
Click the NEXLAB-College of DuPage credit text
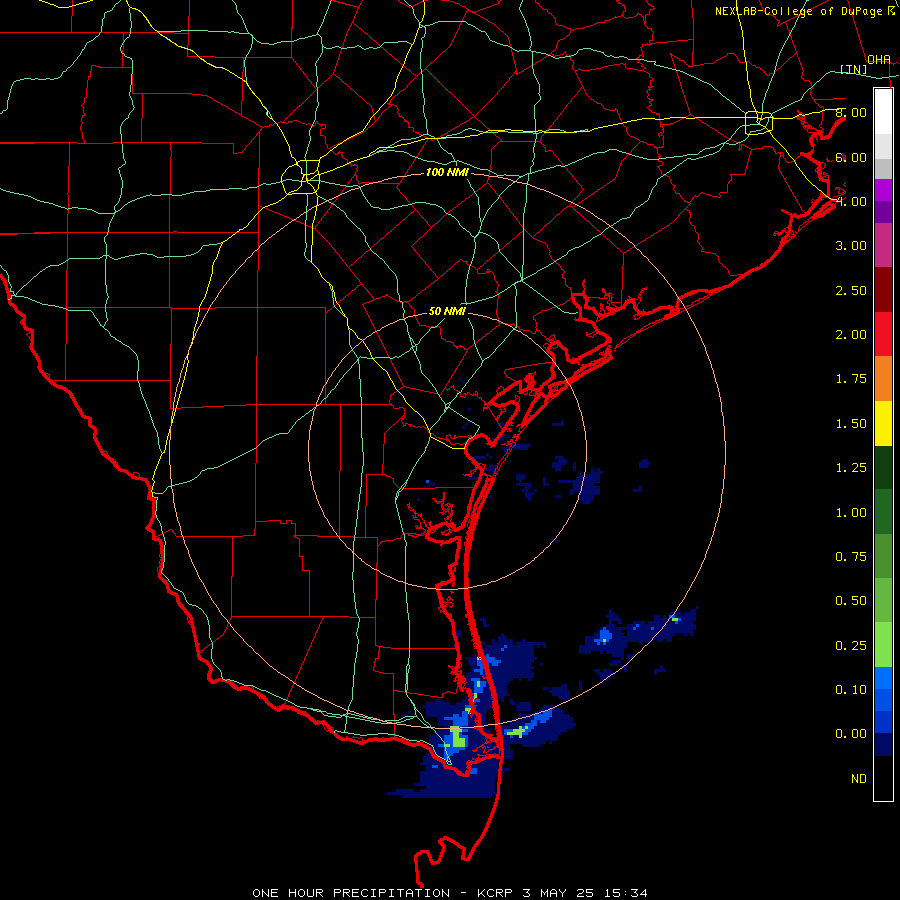[799, 11]
